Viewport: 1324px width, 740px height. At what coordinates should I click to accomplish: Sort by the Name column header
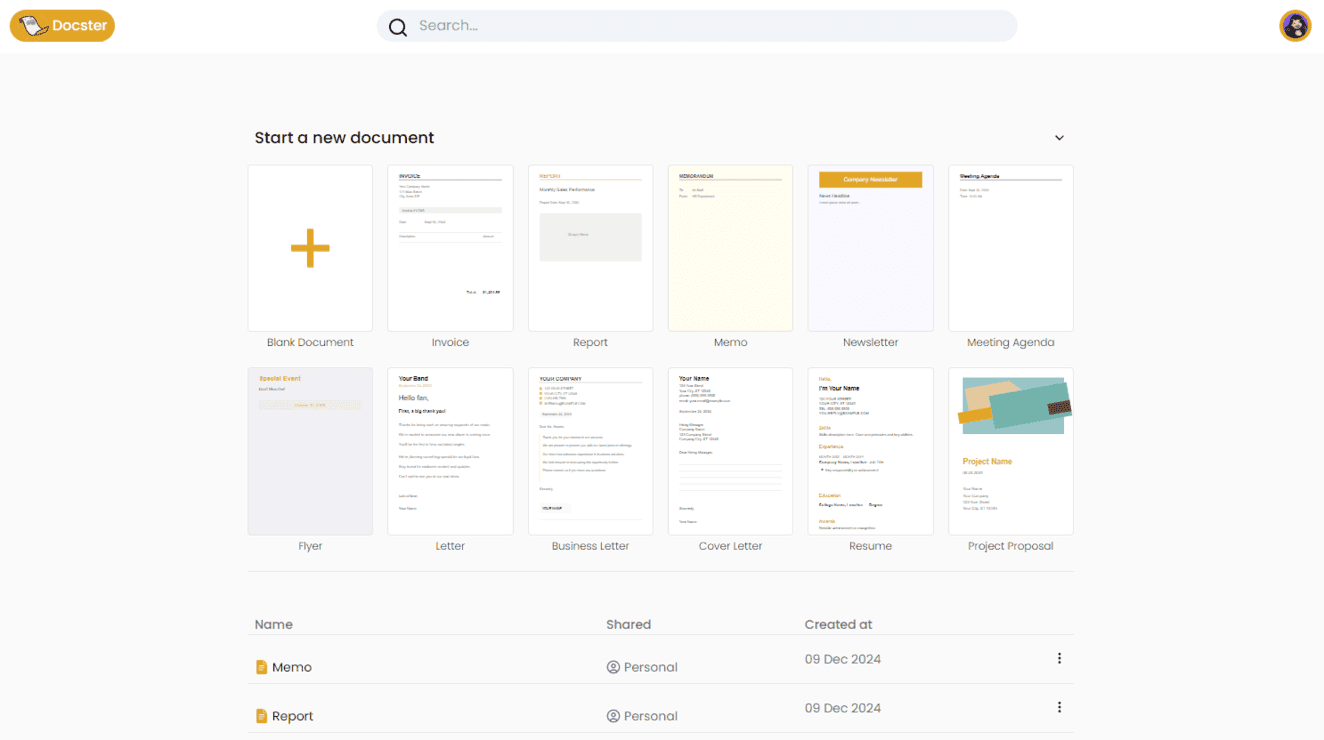point(274,624)
